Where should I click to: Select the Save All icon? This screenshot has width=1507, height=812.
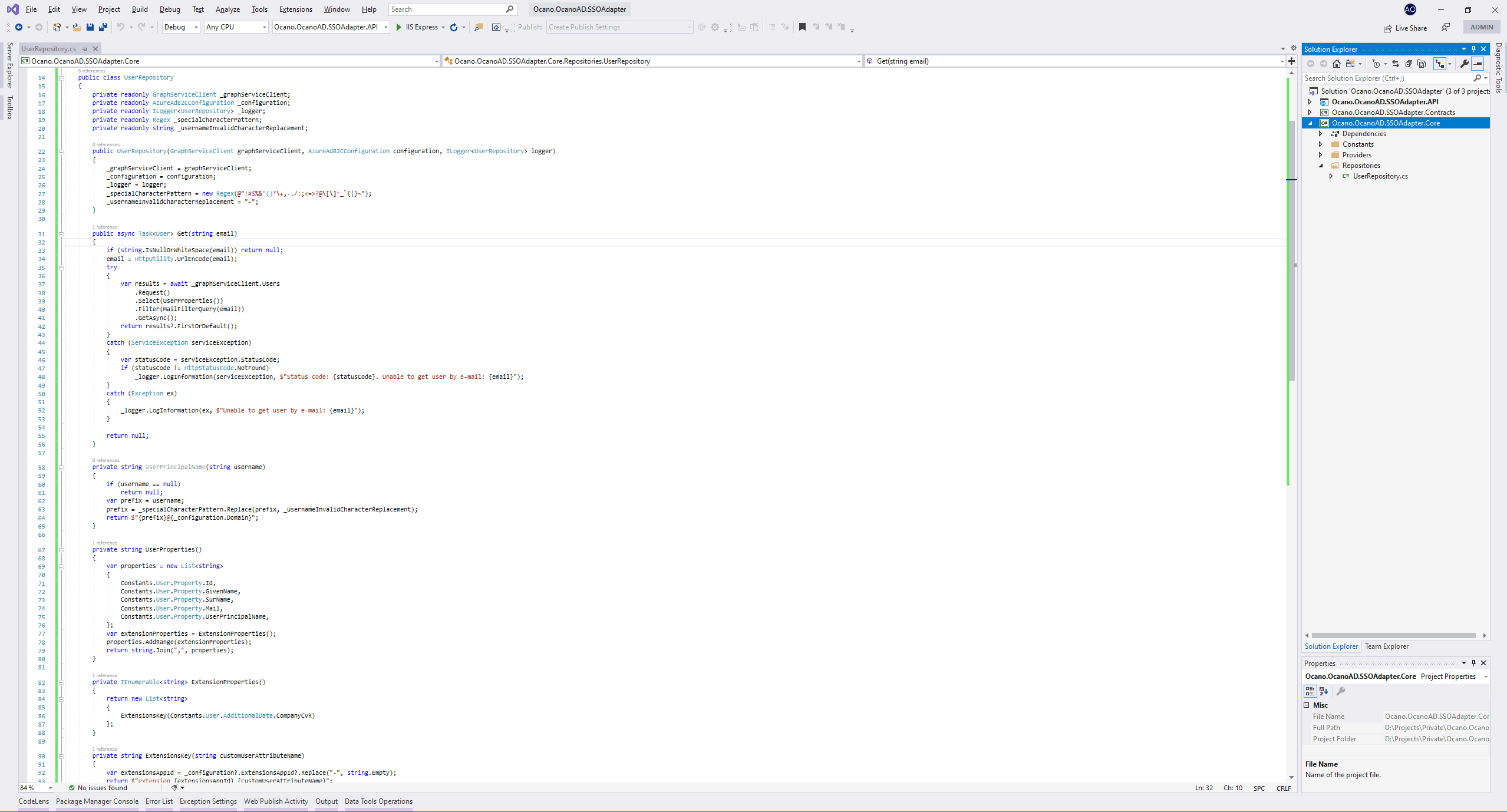point(104,27)
